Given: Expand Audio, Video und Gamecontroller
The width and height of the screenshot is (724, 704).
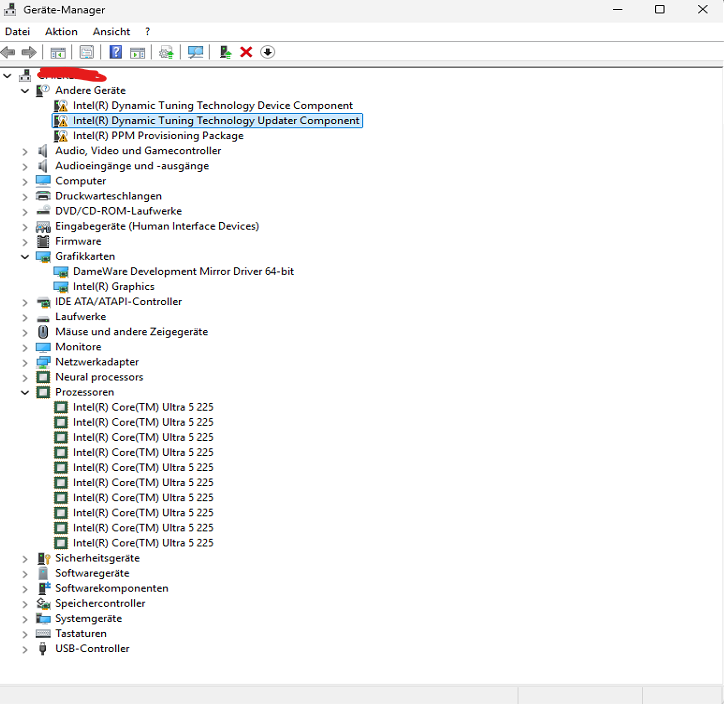Looking at the screenshot, I should click(25, 151).
